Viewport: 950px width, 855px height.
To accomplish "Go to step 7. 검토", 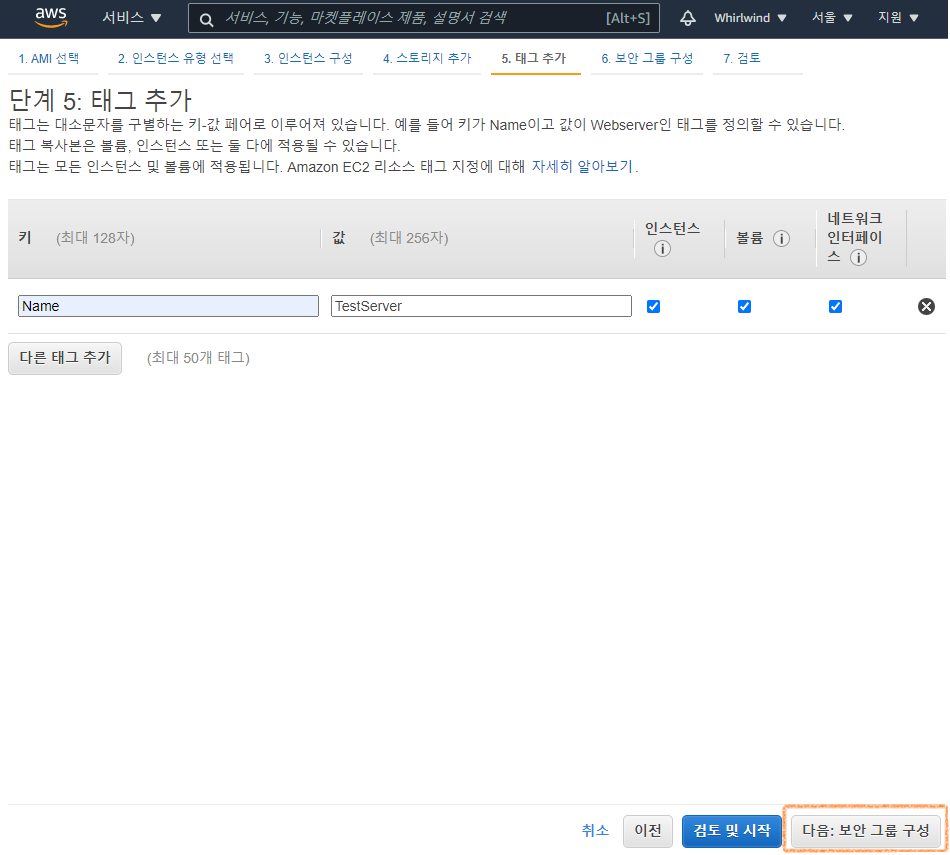I will [742, 58].
